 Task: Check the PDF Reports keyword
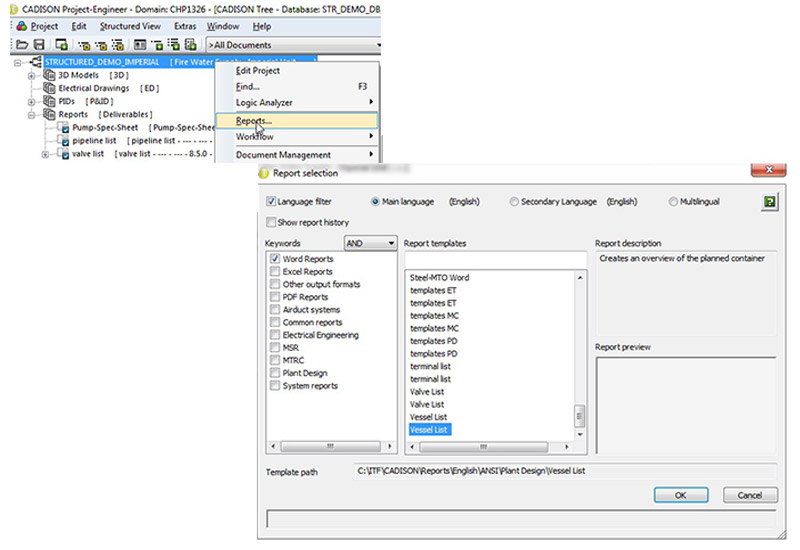(275, 297)
